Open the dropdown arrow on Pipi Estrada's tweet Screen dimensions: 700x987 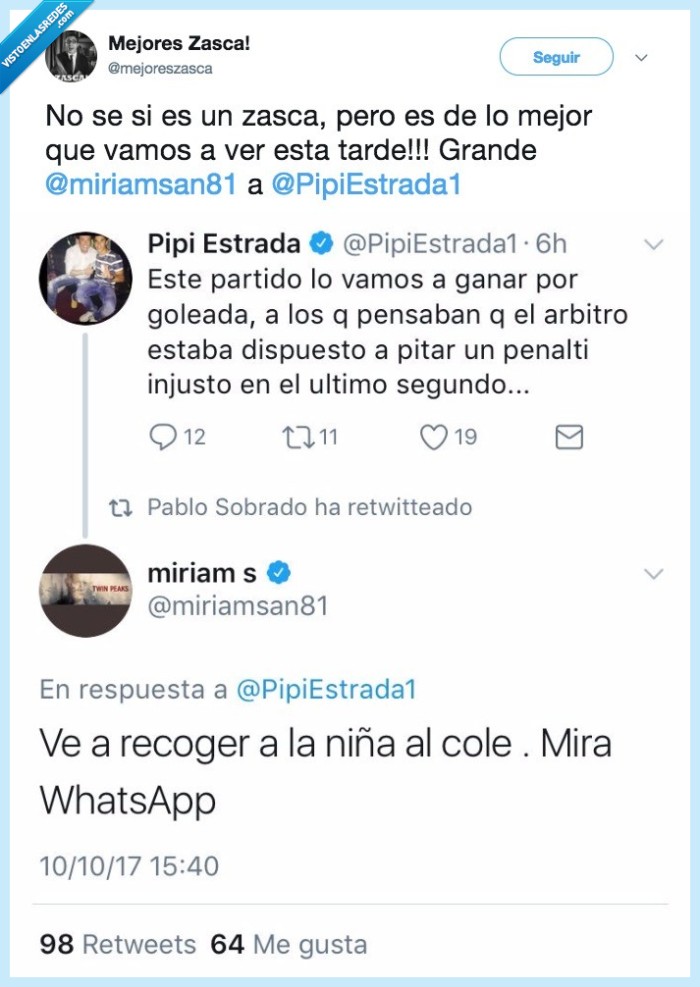656,242
